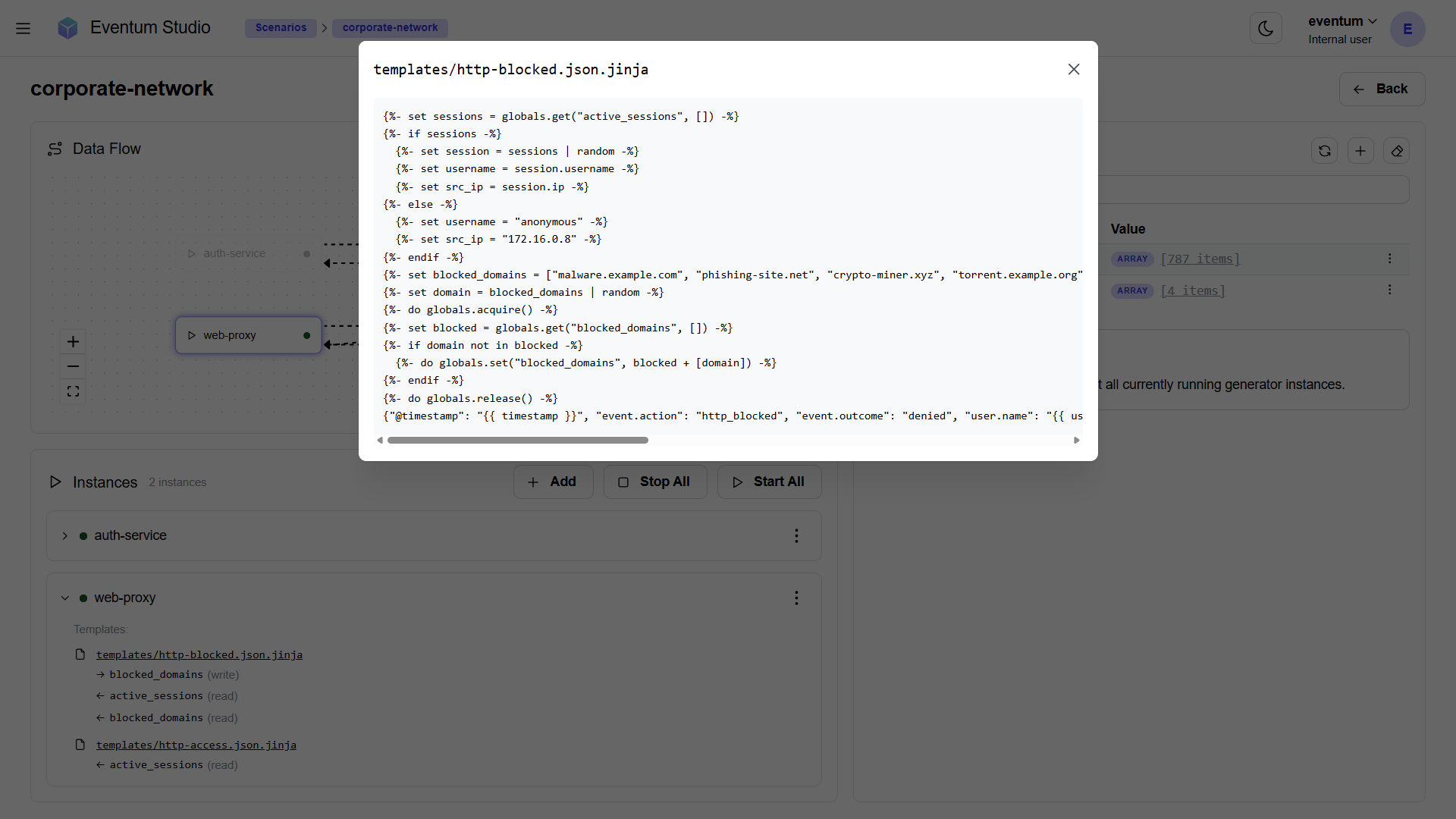Screen dimensions: 1456x819
Task: Close the template preview dialog
Action: coord(1073,69)
